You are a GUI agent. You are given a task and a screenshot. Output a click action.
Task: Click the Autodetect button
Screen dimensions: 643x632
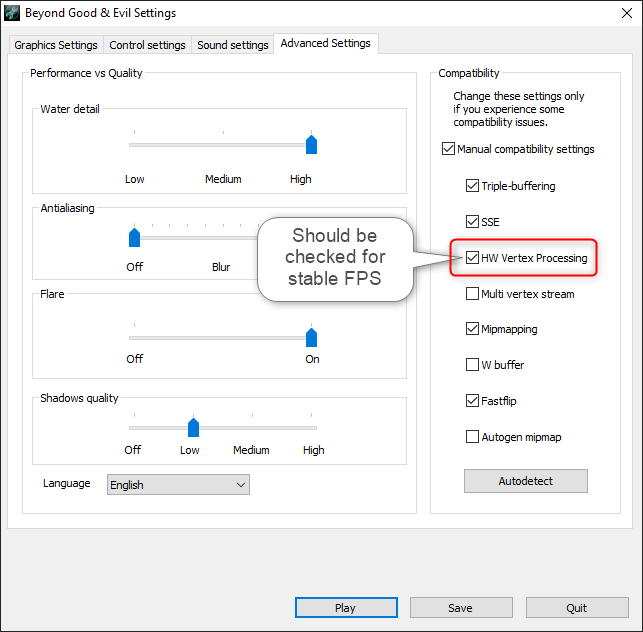(526, 481)
